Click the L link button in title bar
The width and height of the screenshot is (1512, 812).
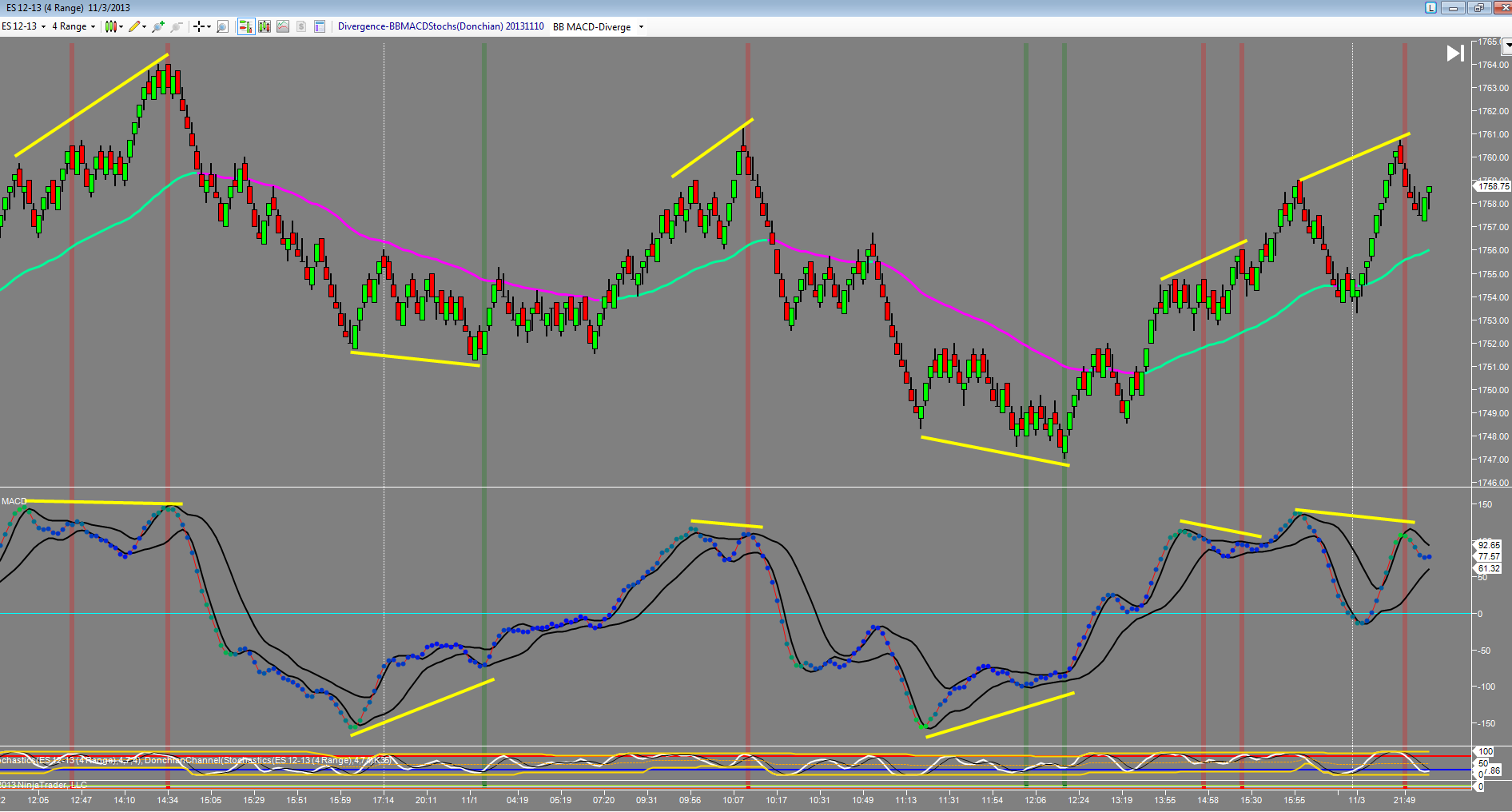pos(1430,7)
